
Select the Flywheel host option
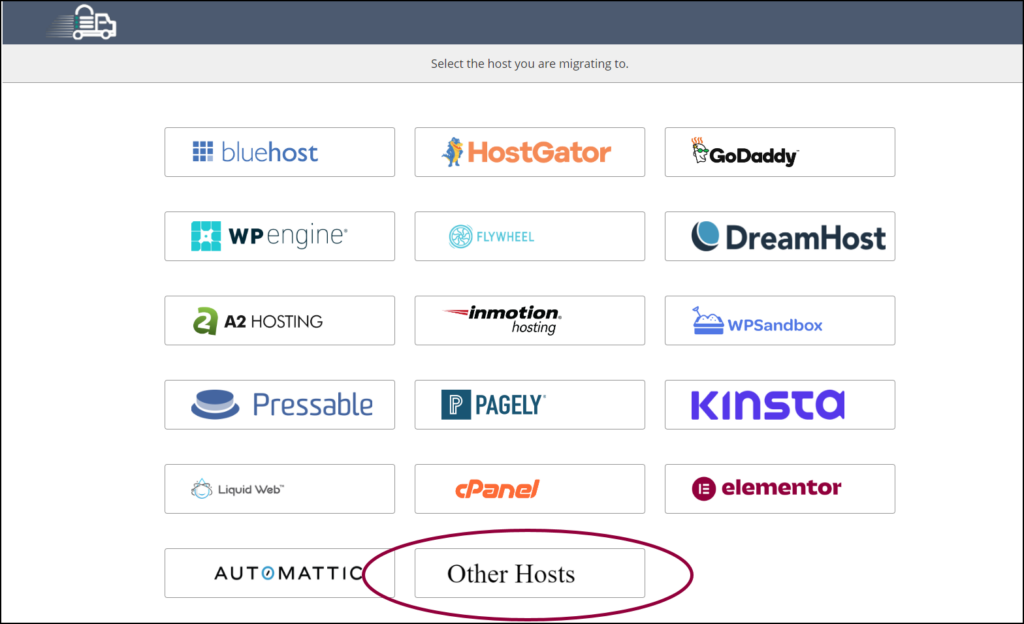(530, 236)
